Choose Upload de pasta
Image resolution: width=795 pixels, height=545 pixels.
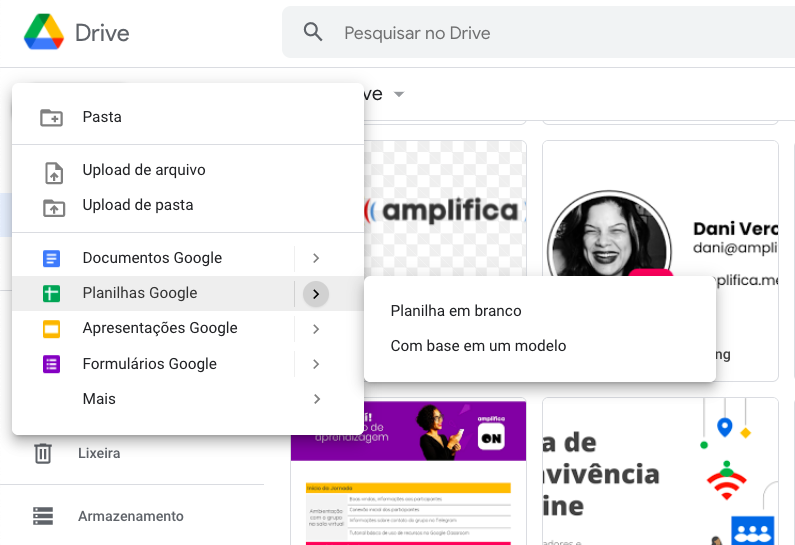point(188,205)
